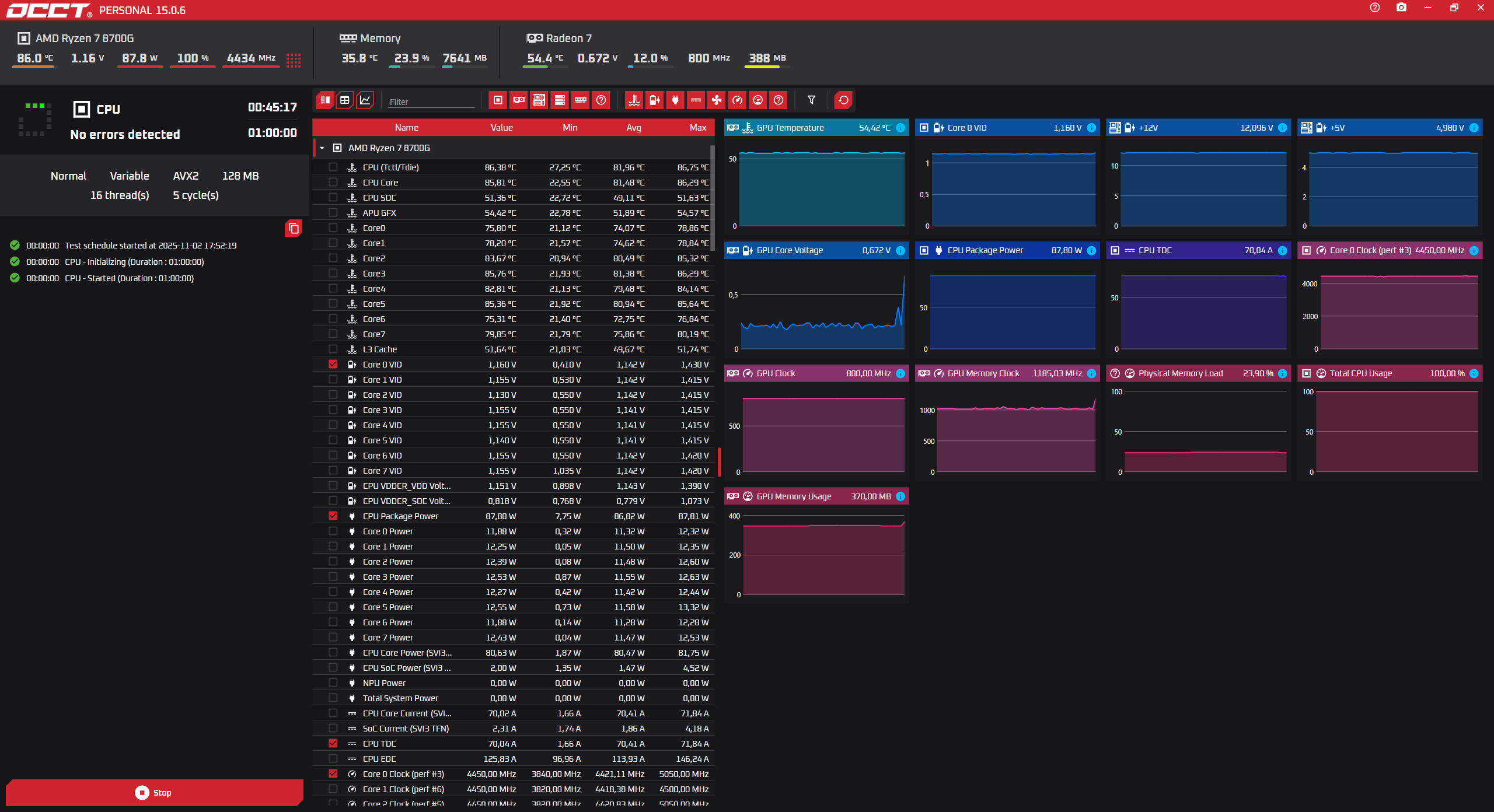The height and width of the screenshot is (812, 1494).
Task: Uncheck the Core 0 VID checkbox
Action: coord(333,364)
